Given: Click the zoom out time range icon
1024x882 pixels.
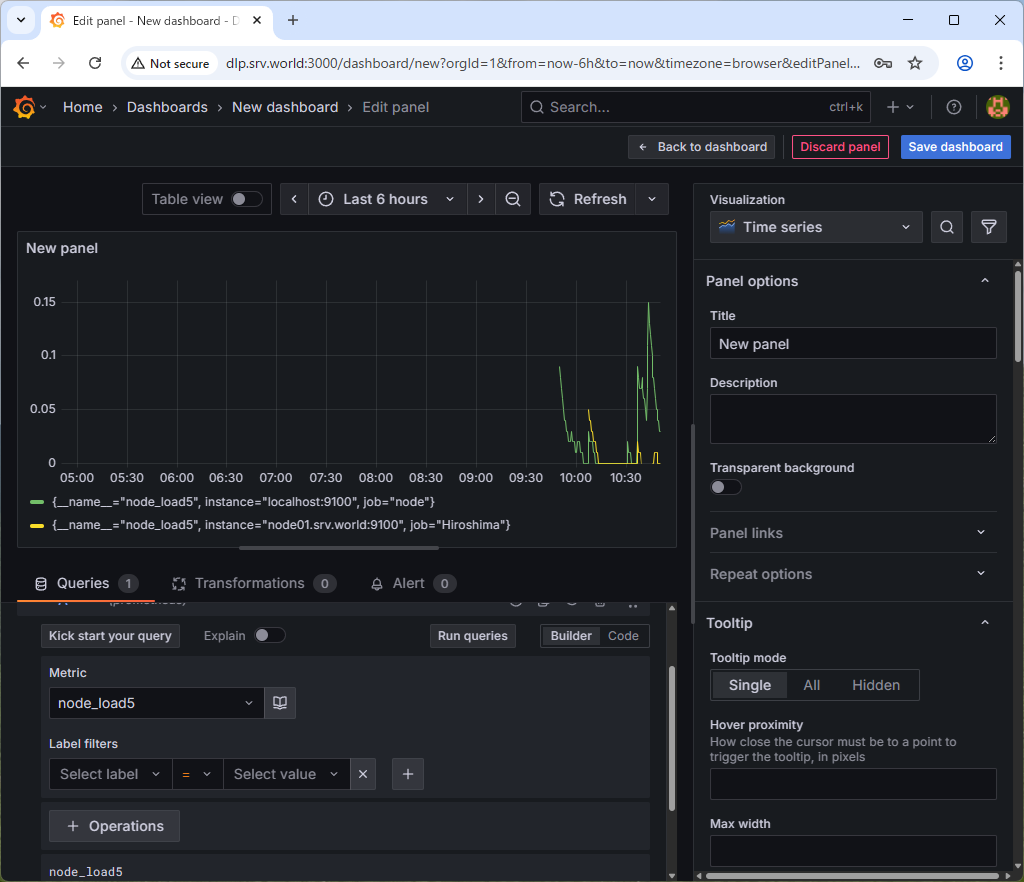Looking at the screenshot, I should tap(512, 199).
